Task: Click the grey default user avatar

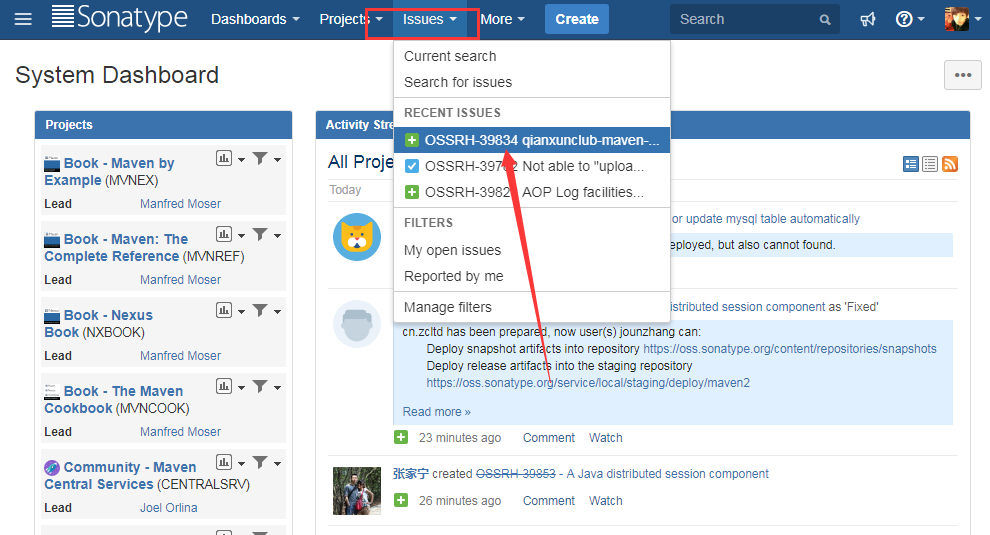Action: pos(357,324)
